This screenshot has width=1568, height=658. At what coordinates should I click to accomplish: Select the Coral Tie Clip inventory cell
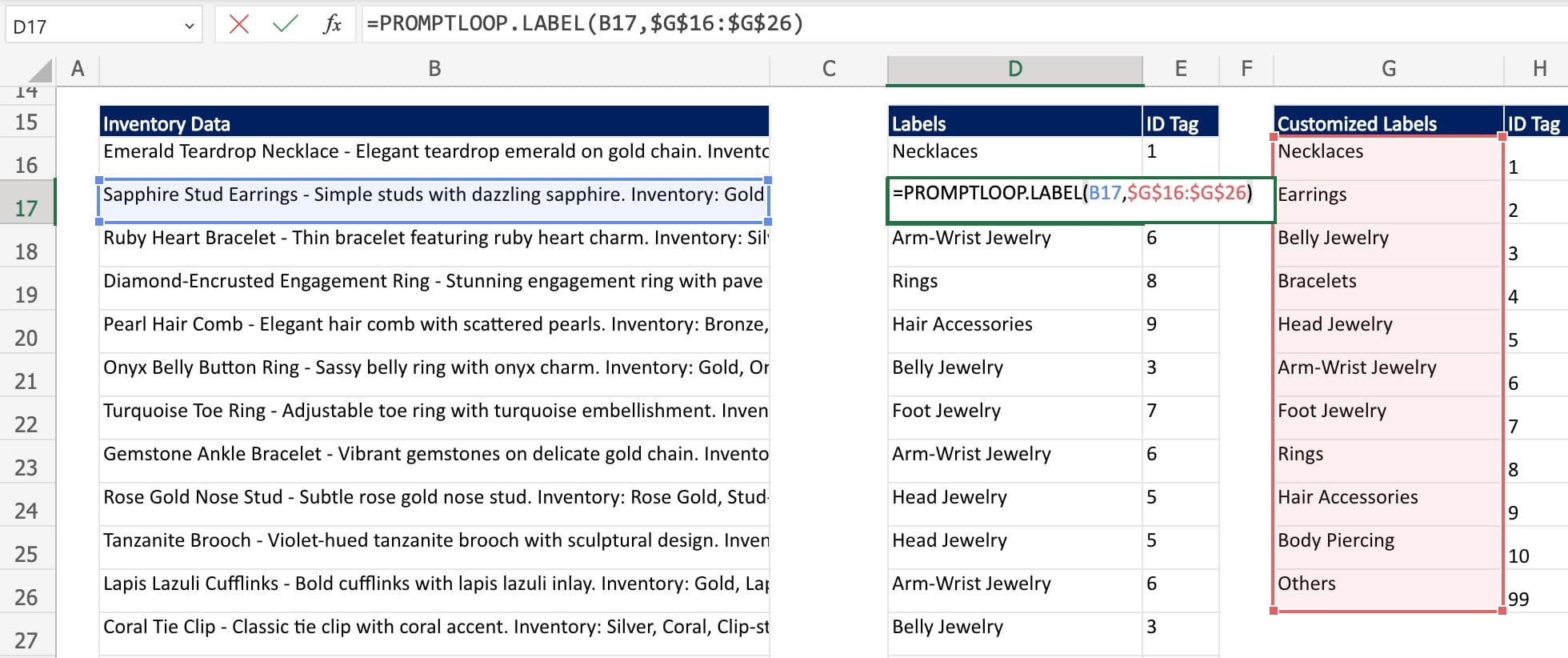tap(434, 628)
